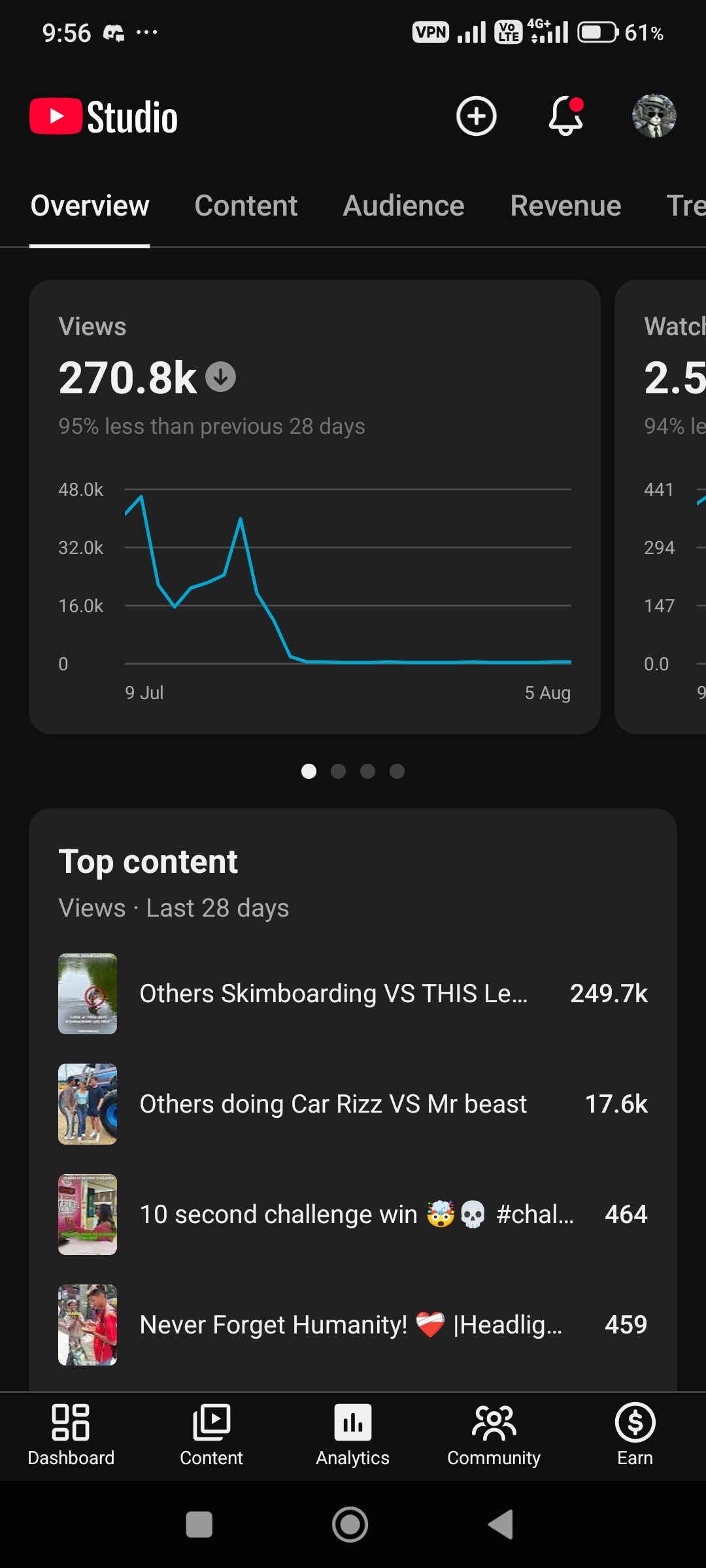The height and width of the screenshot is (1568, 706).
Task: Select the Content tab in analytics
Action: pos(246,206)
